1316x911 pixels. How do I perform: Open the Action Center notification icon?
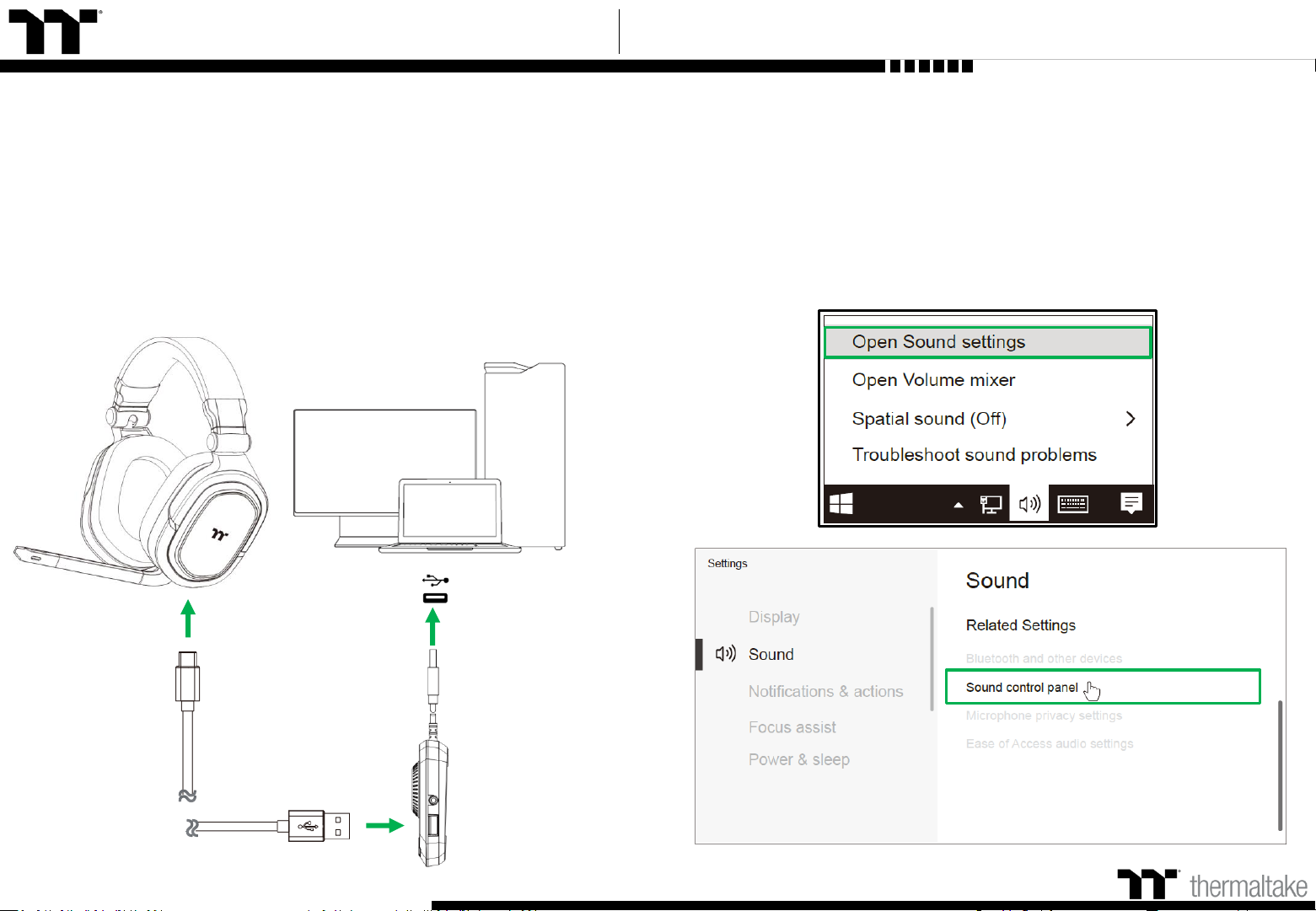point(1131,503)
